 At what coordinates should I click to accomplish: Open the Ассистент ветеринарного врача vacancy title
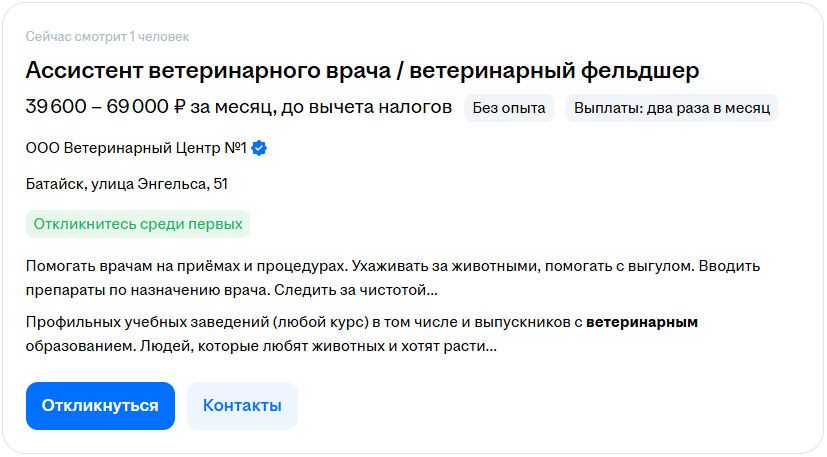(x=362, y=71)
